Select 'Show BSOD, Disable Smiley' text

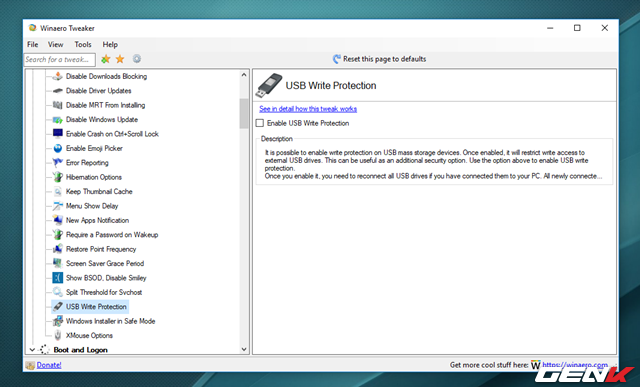[106, 278]
